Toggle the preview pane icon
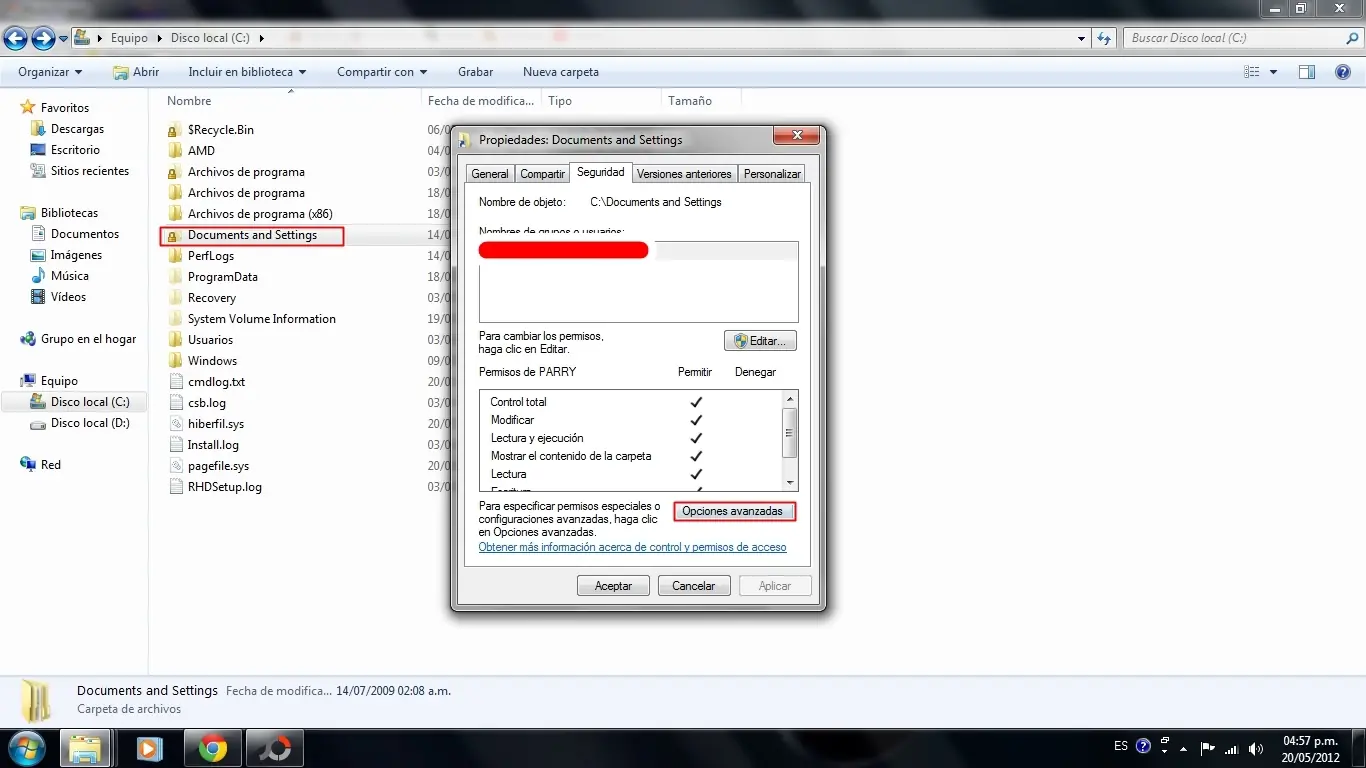This screenshot has width=1366, height=768. (x=1306, y=72)
